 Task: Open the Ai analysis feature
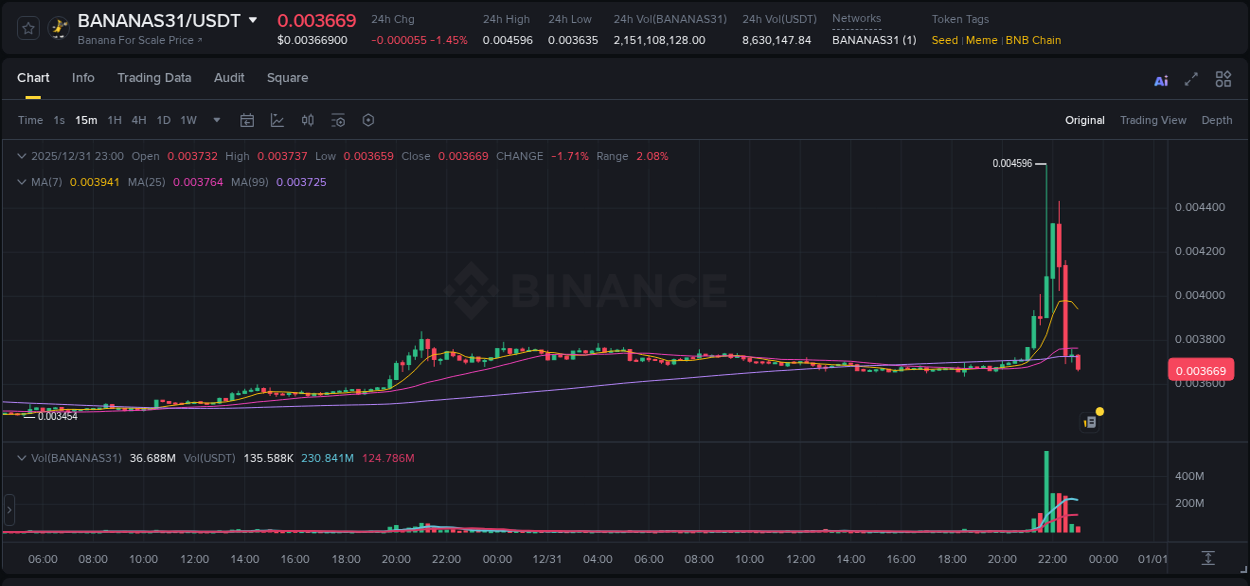(1160, 79)
